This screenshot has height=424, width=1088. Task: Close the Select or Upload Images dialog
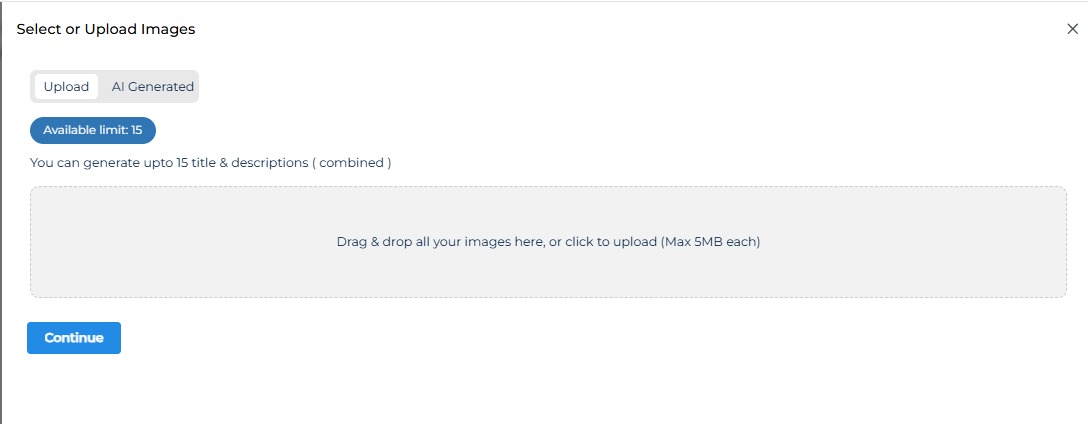coord(1072,29)
